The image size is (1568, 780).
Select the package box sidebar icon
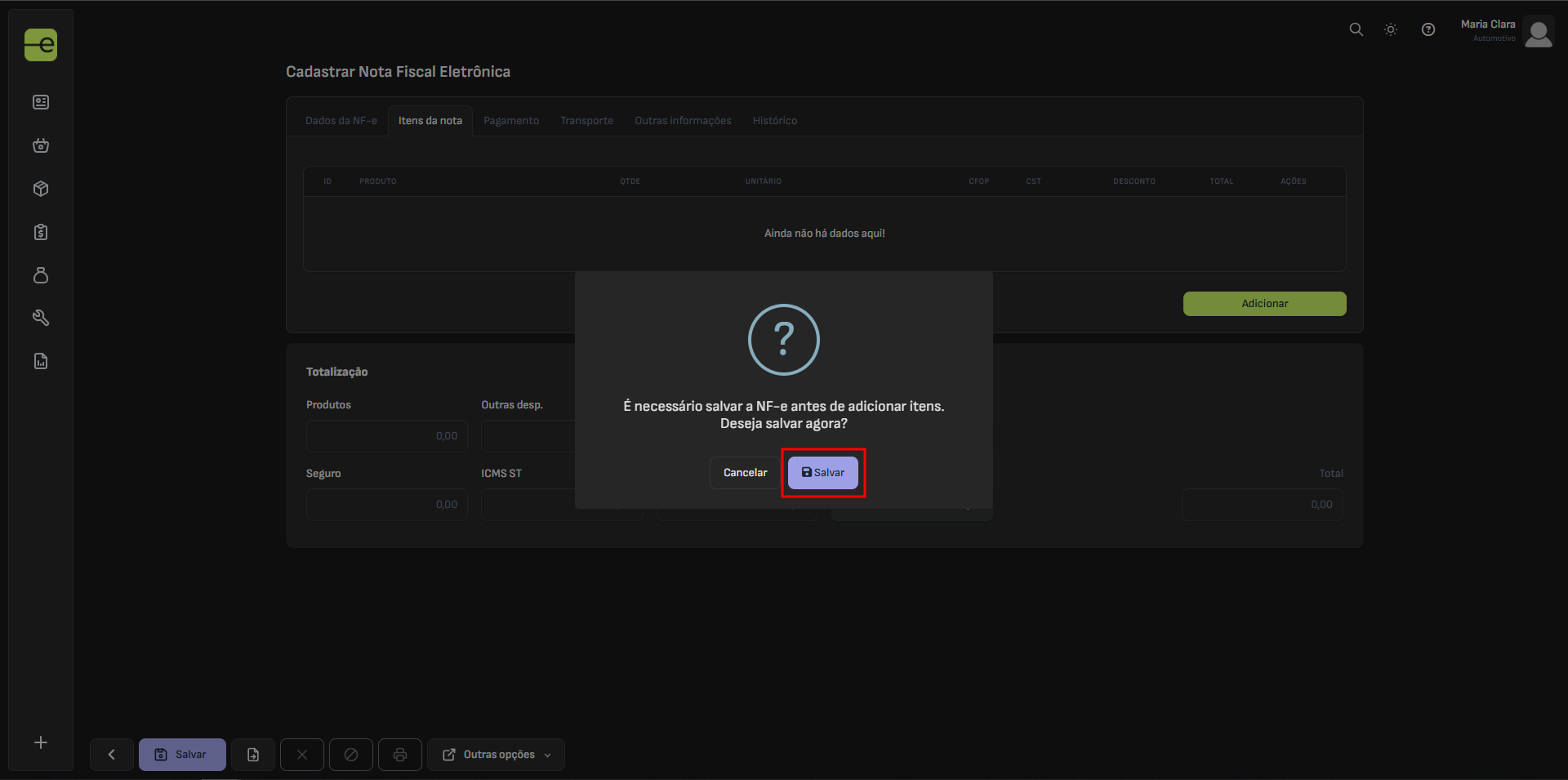coord(41,189)
